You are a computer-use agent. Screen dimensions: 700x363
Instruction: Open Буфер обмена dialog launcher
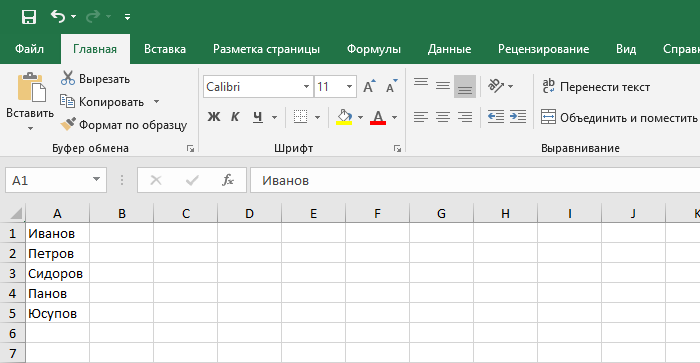point(190,149)
